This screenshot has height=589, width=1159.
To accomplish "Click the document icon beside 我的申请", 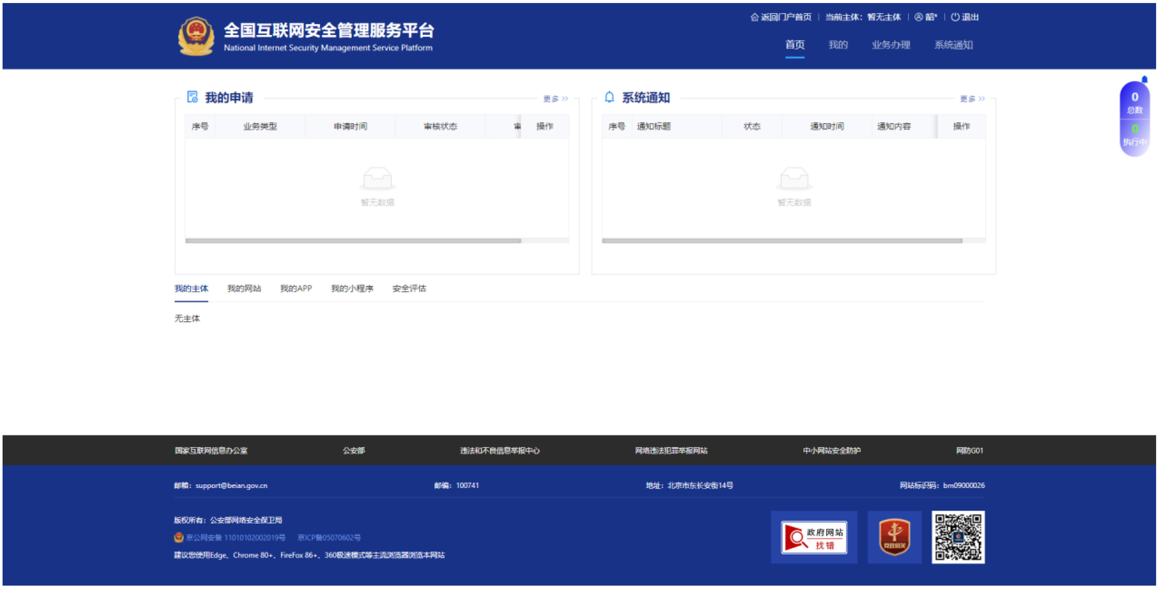I will pos(192,97).
